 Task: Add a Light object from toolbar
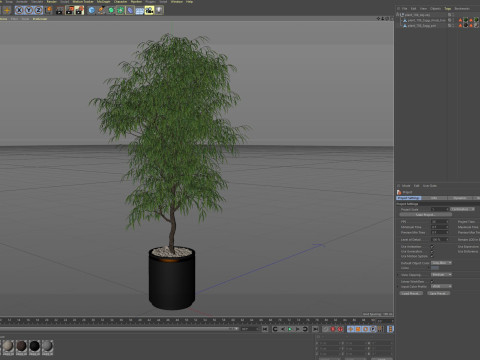tap(159, 10)
